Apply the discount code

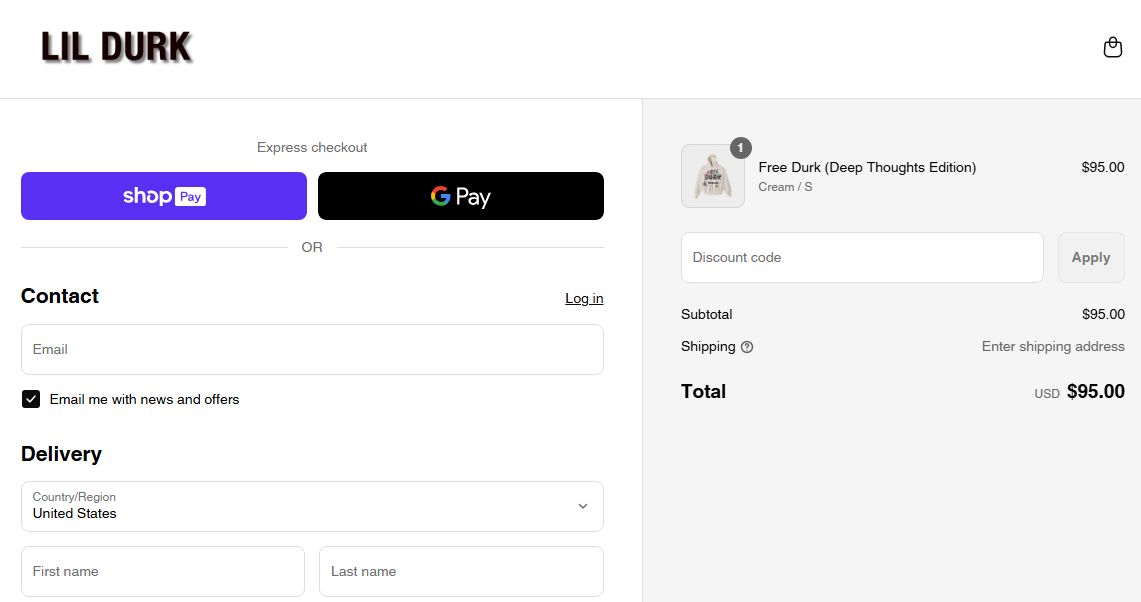pos(1091,258)
